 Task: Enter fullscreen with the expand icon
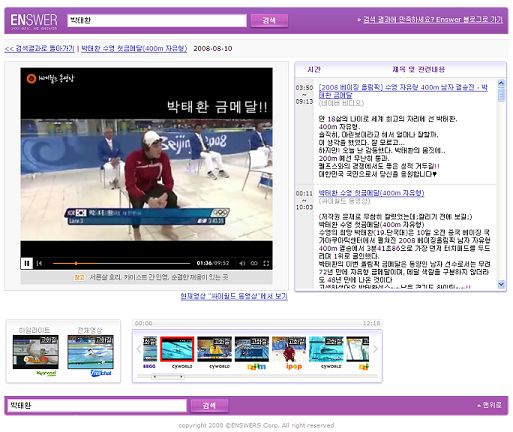coord(266,263)
